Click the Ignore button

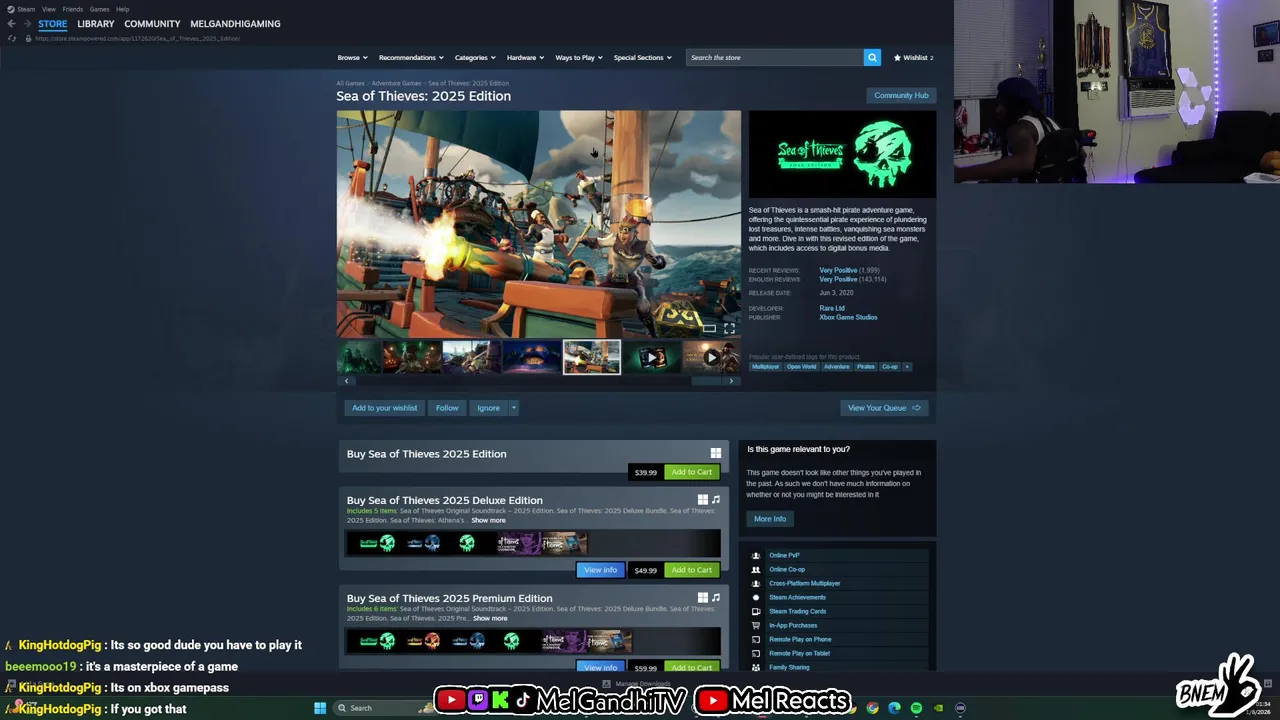pyautogui.click(x=488, y=408)
